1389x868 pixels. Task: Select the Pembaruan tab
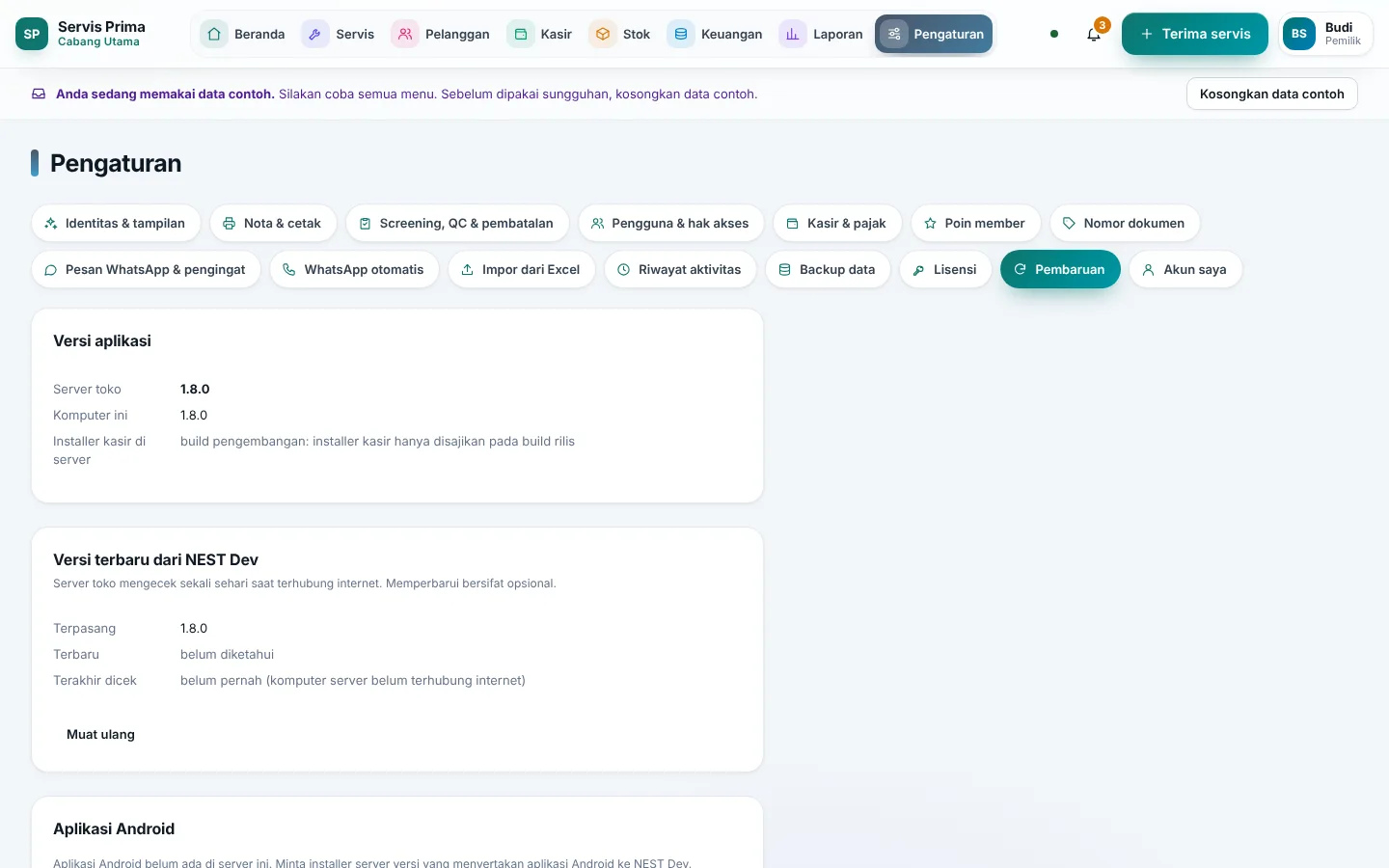click(1060, 269)
